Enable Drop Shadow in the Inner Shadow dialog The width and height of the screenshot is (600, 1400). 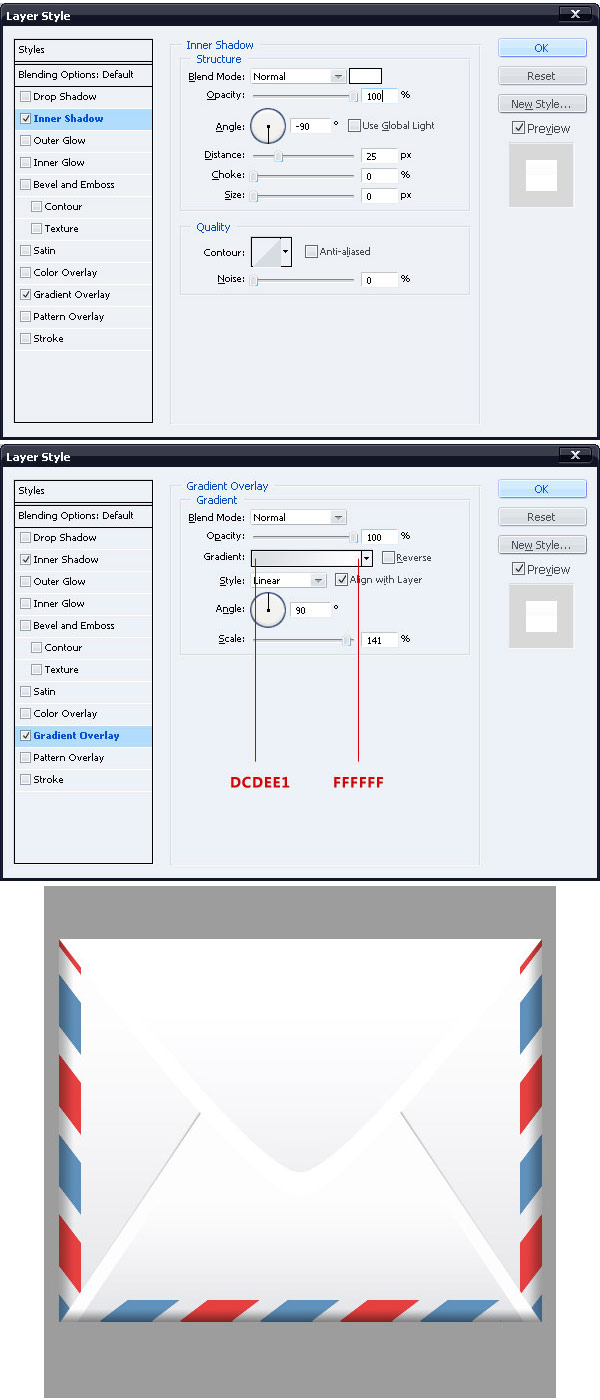[25, 97]
